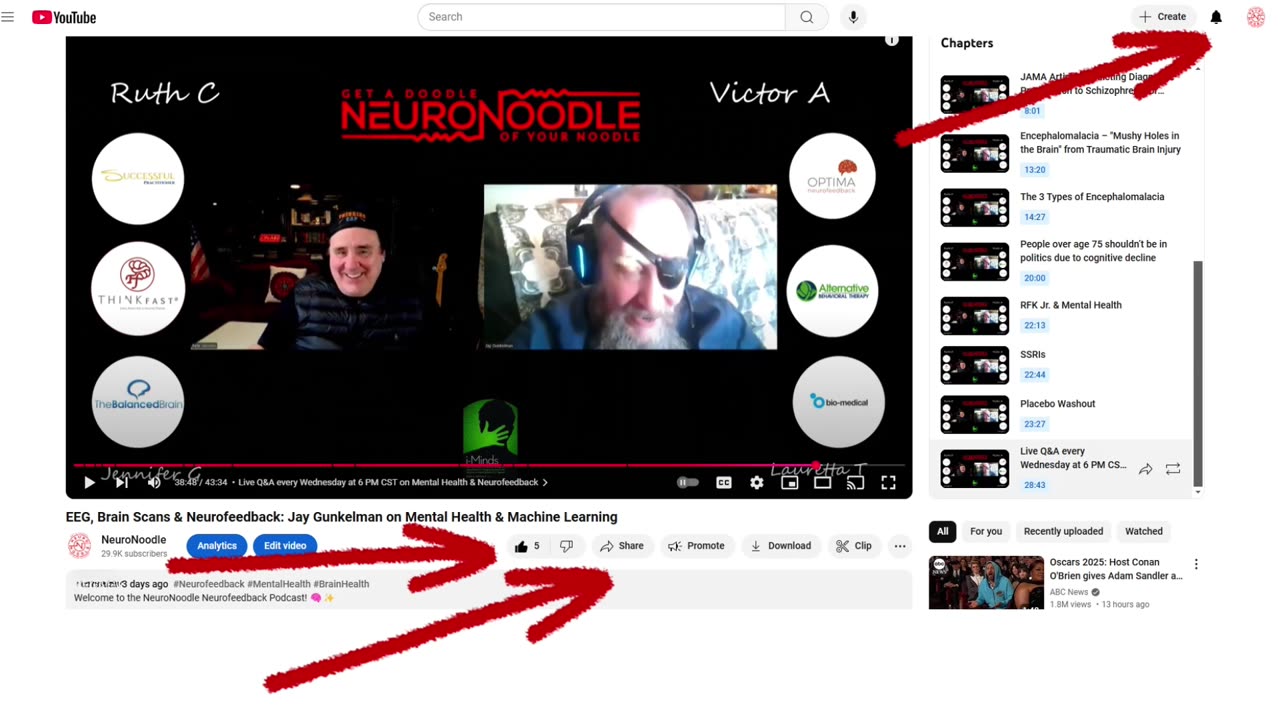Open channel Analytics
The width and height of the screenshot is (1280, 720).
(217, 546)
